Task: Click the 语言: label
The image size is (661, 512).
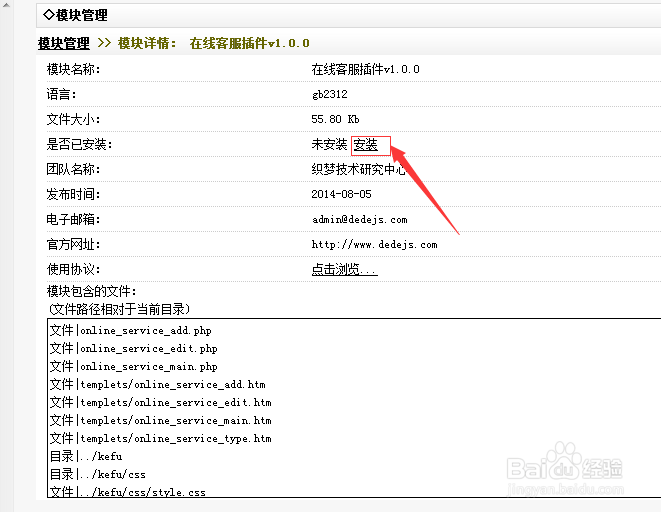Action: pos(62,94)
